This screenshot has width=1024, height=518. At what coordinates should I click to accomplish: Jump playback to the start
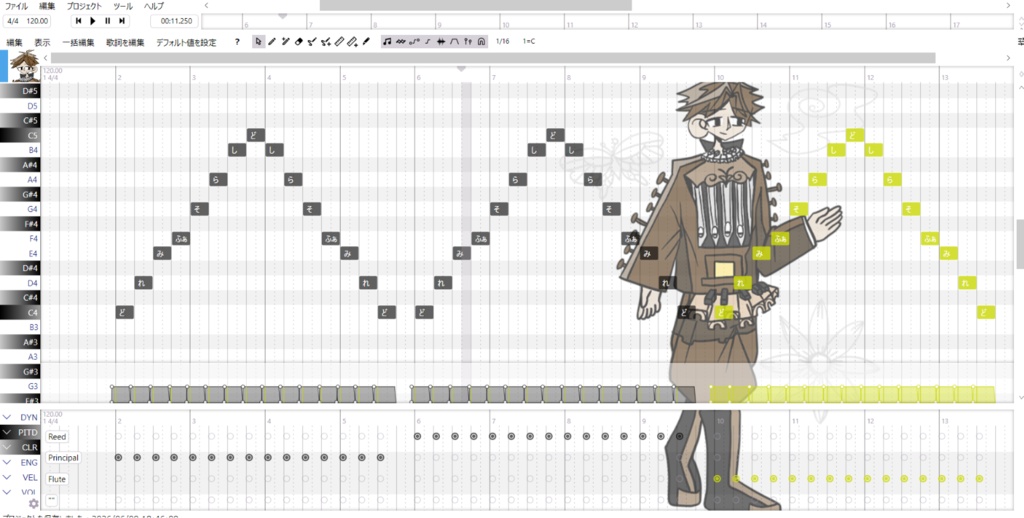click(x=78, y=21)
